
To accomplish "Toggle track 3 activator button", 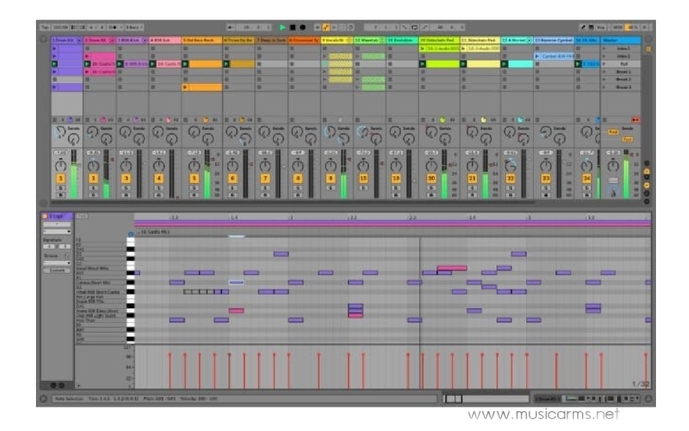I will click(126, 178).
